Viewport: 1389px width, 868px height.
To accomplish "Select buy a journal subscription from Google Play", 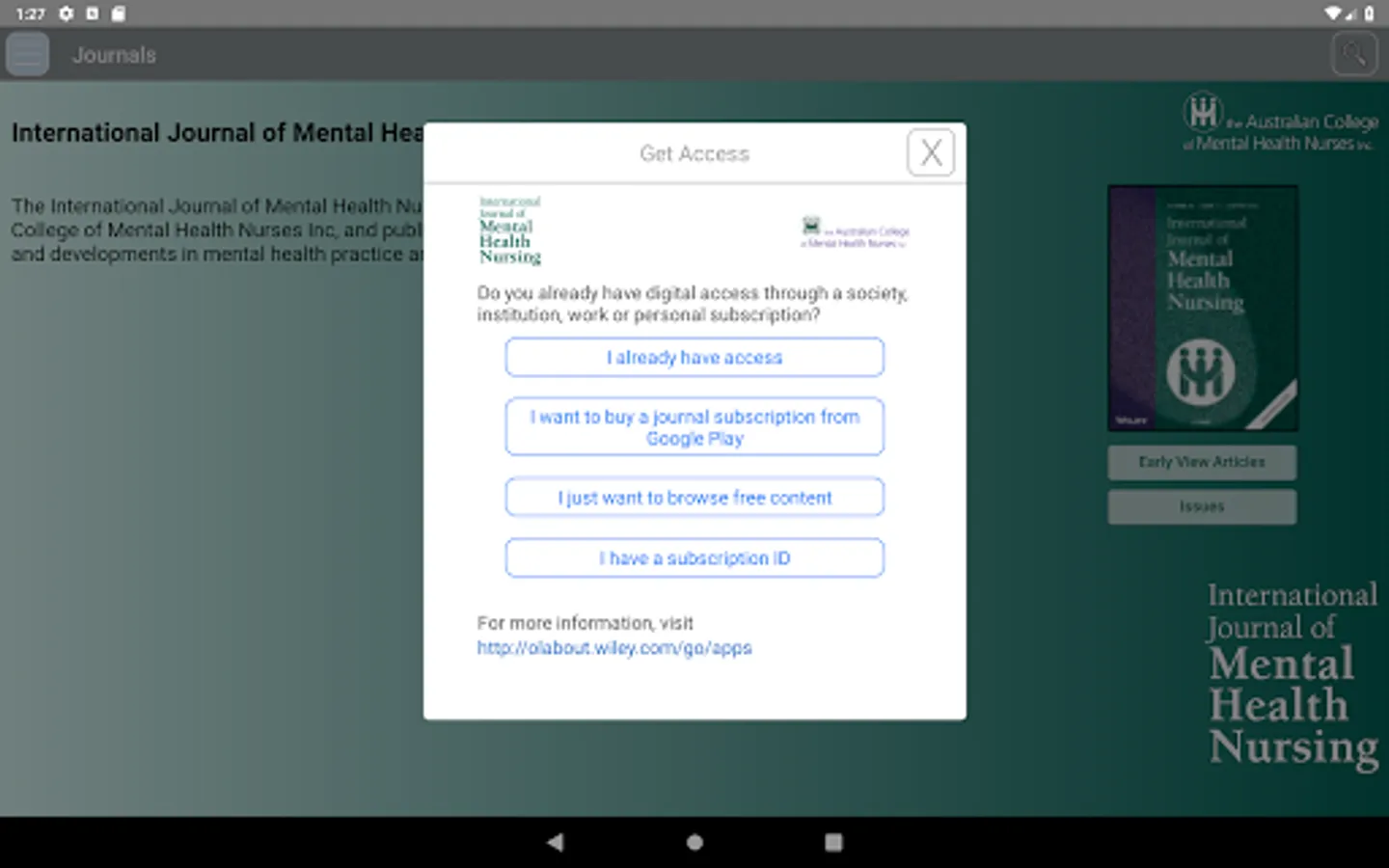I will pyautogui.click(x=694, y=426).
